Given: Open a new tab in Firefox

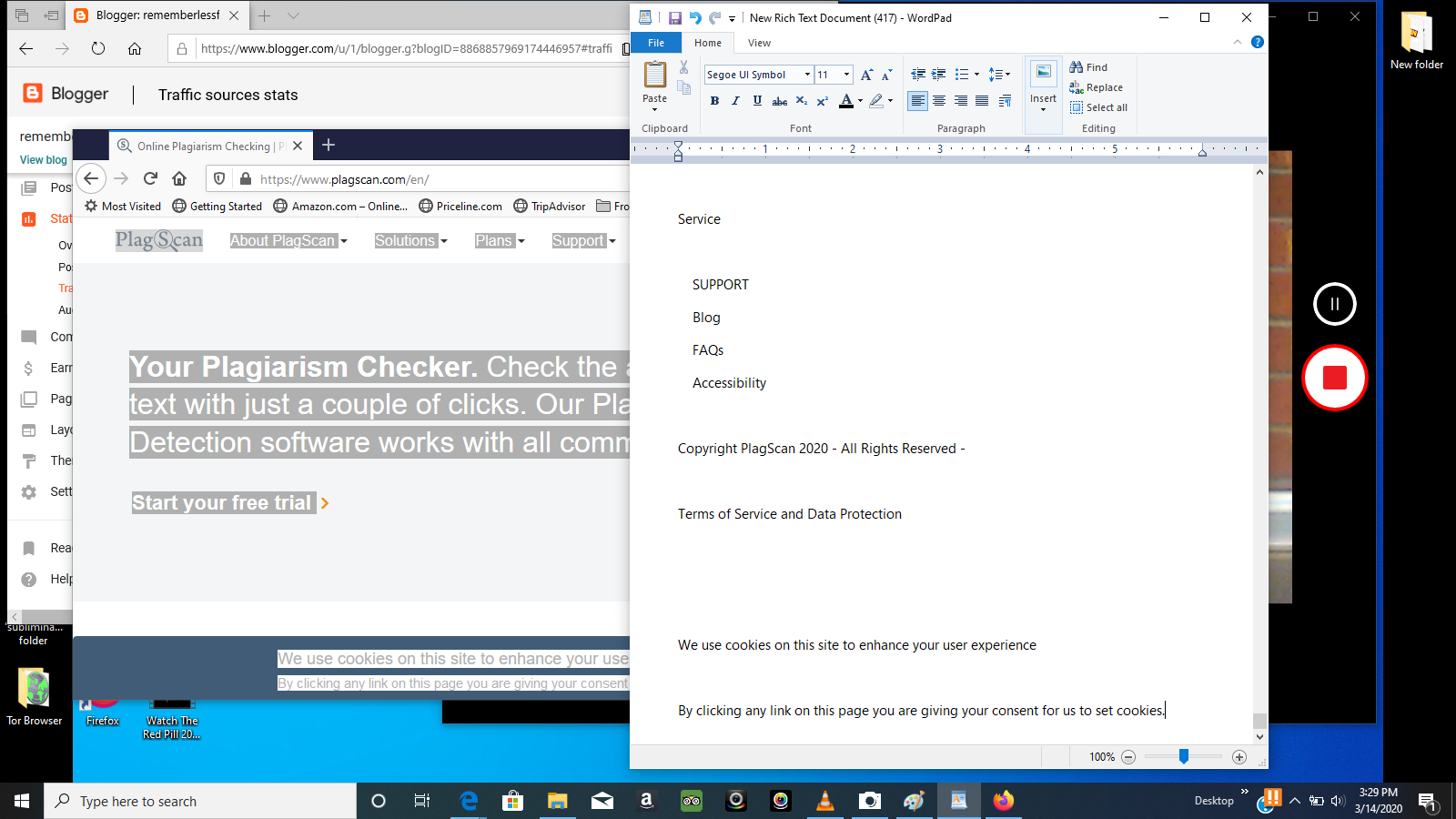Looking at the screenshot, I should tap(329, 145).
